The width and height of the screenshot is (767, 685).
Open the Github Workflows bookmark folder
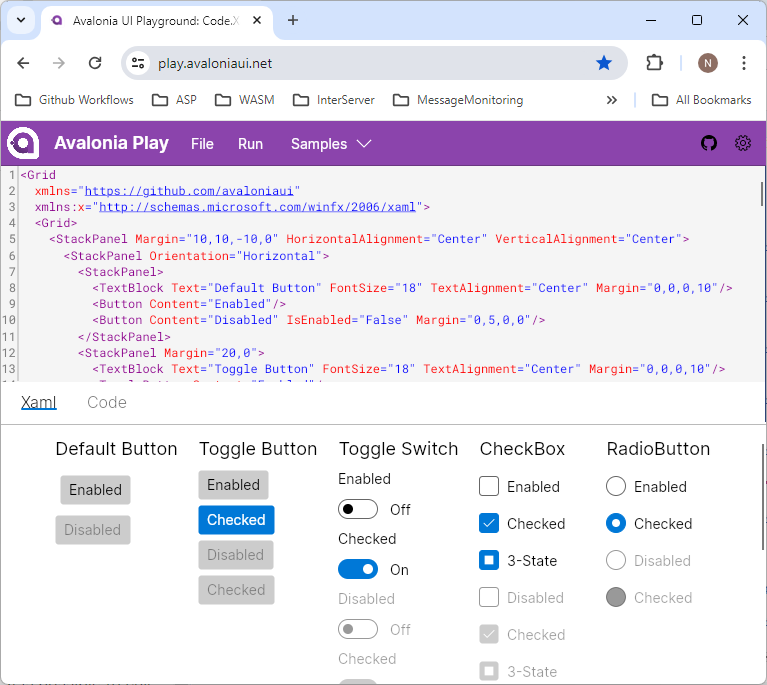(74, 100)
